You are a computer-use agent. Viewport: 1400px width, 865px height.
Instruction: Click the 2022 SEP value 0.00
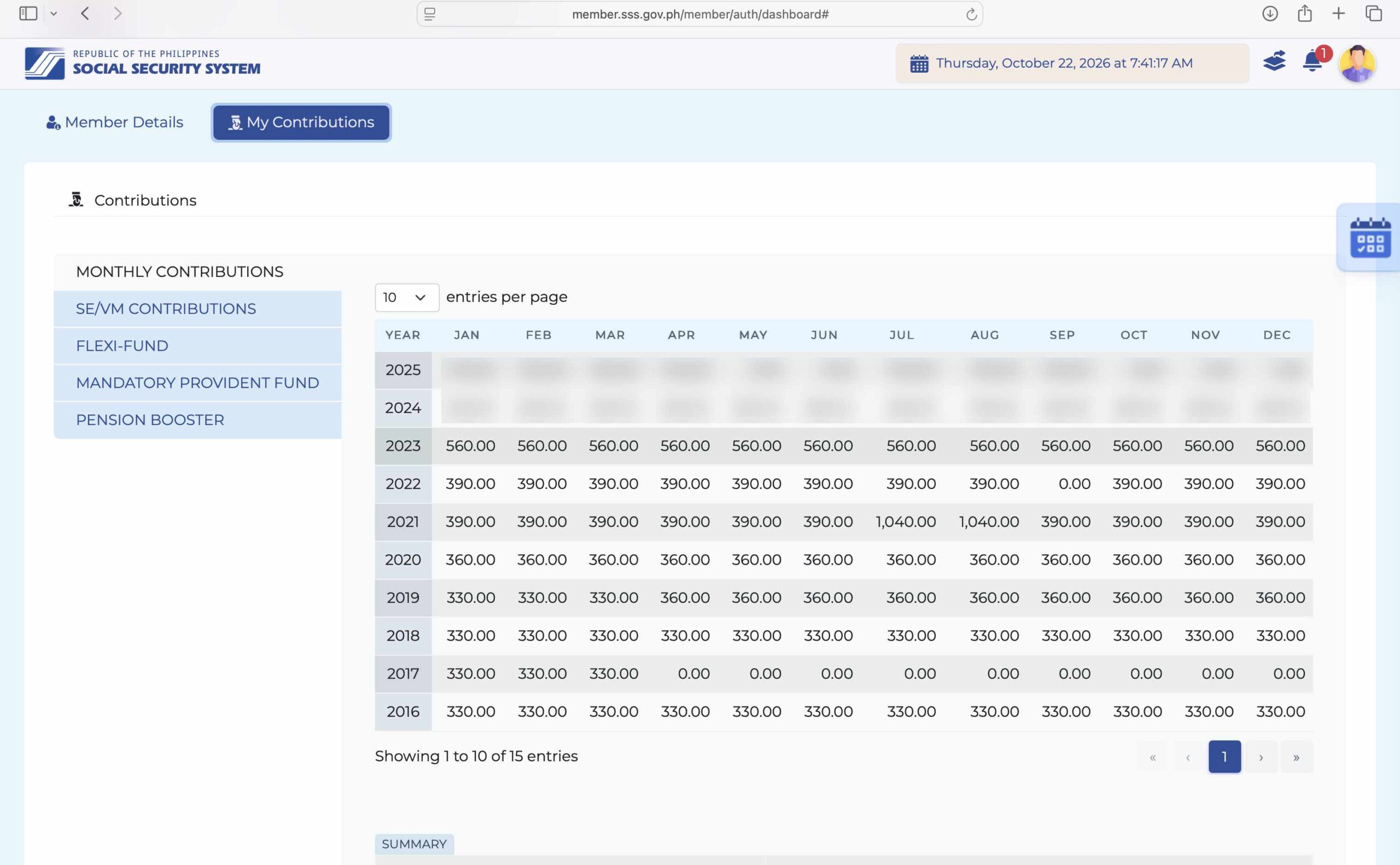[1074, 484]
